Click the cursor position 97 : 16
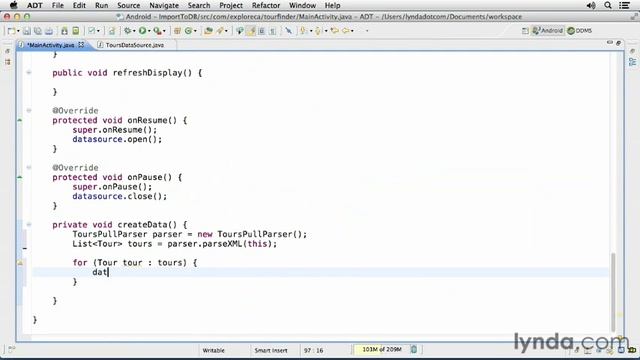 click(313, 350)
